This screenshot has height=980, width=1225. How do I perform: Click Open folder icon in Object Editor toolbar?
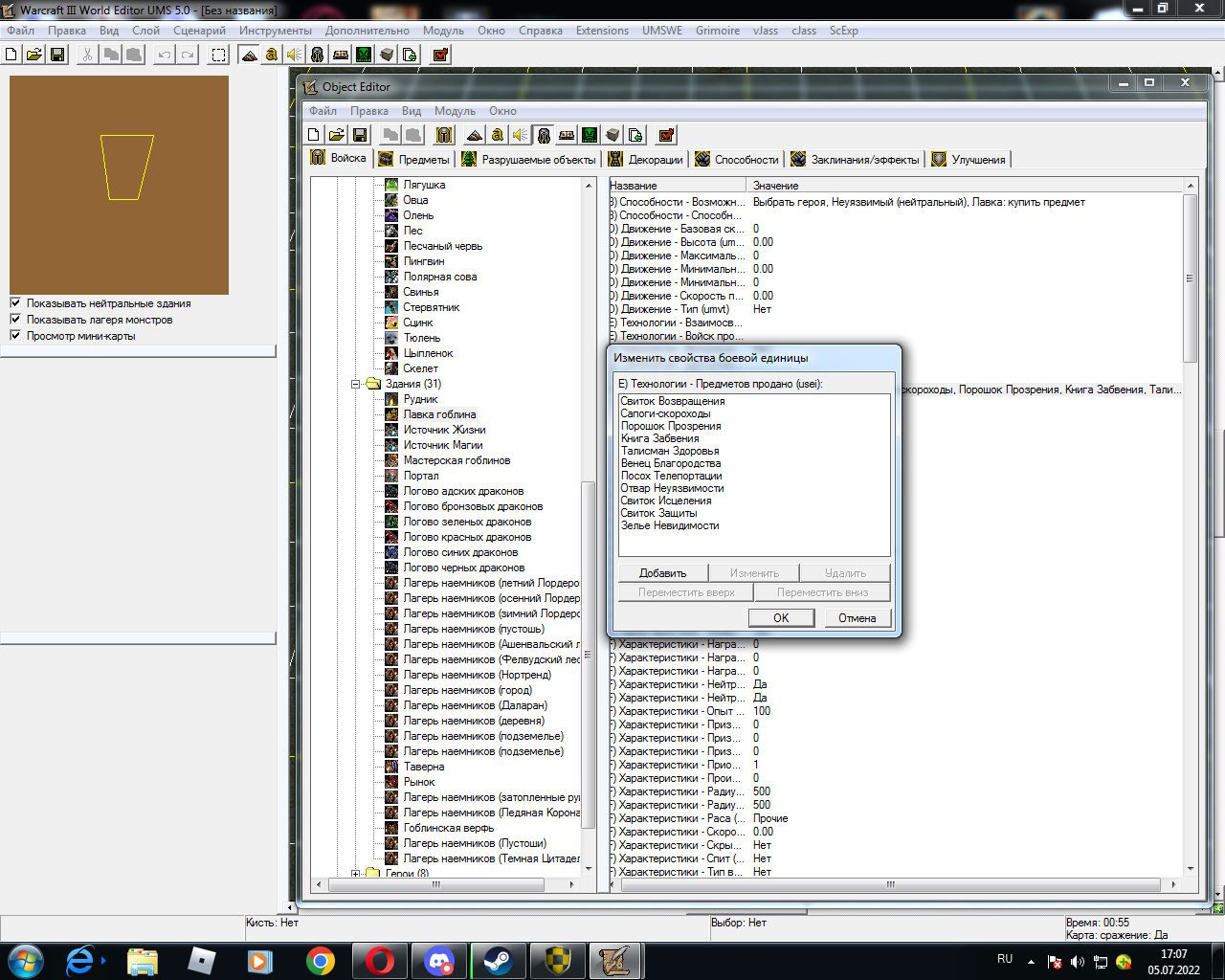click(337, 135)
